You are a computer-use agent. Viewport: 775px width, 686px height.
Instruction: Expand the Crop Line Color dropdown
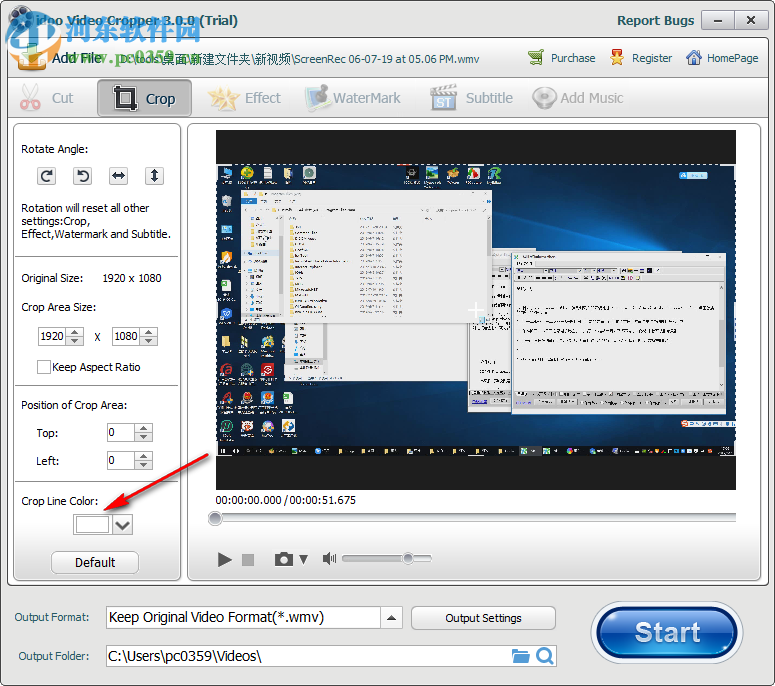[x=122, y=524]
